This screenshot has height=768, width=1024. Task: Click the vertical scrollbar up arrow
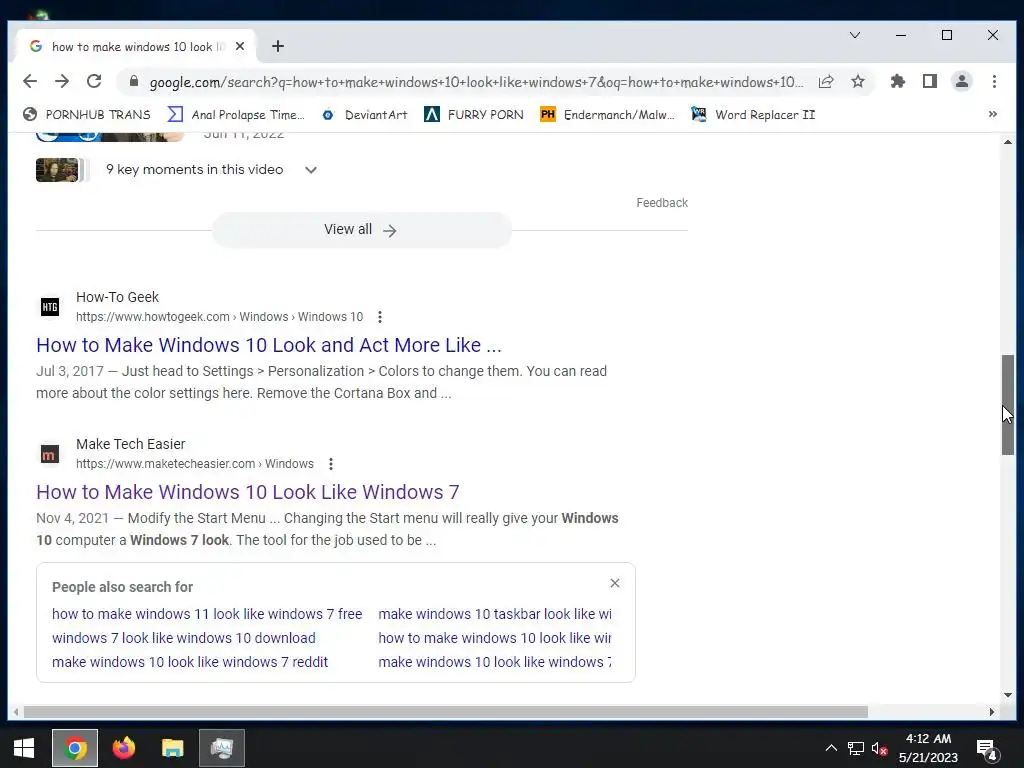tap(1008, 141)
